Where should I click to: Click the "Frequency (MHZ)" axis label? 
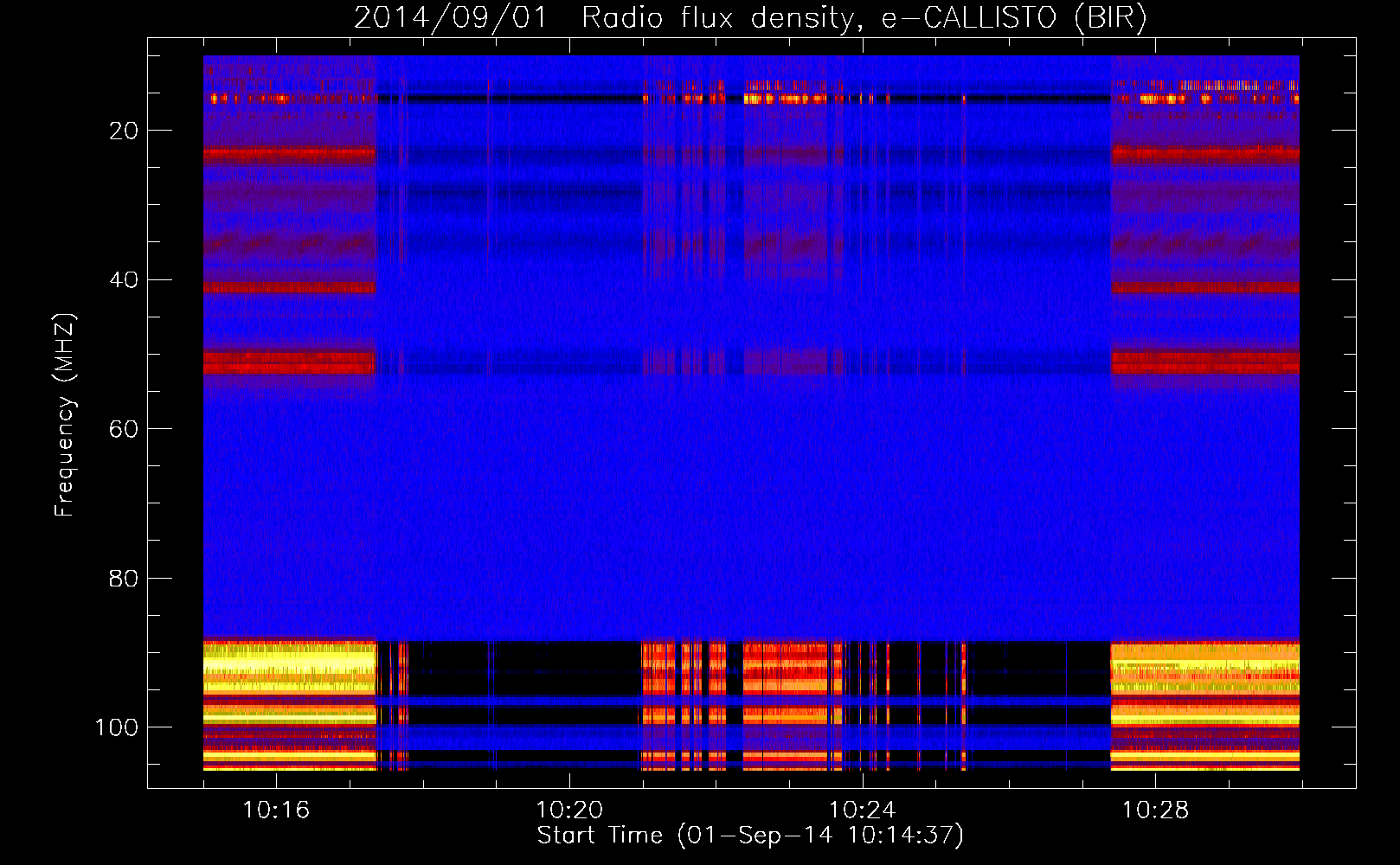coord(65,415)
